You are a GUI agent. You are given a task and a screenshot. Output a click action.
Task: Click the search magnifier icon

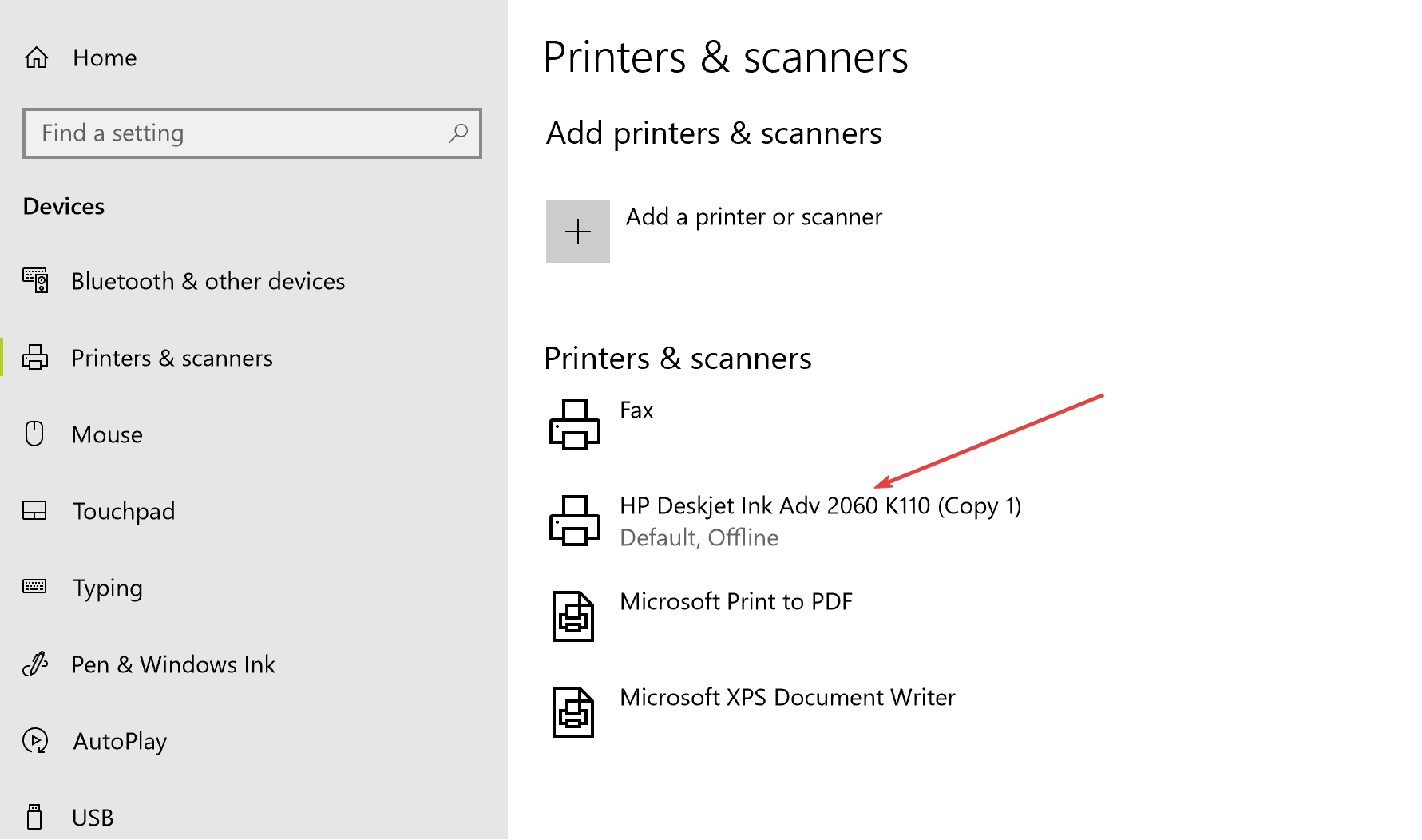click(458, 133)
